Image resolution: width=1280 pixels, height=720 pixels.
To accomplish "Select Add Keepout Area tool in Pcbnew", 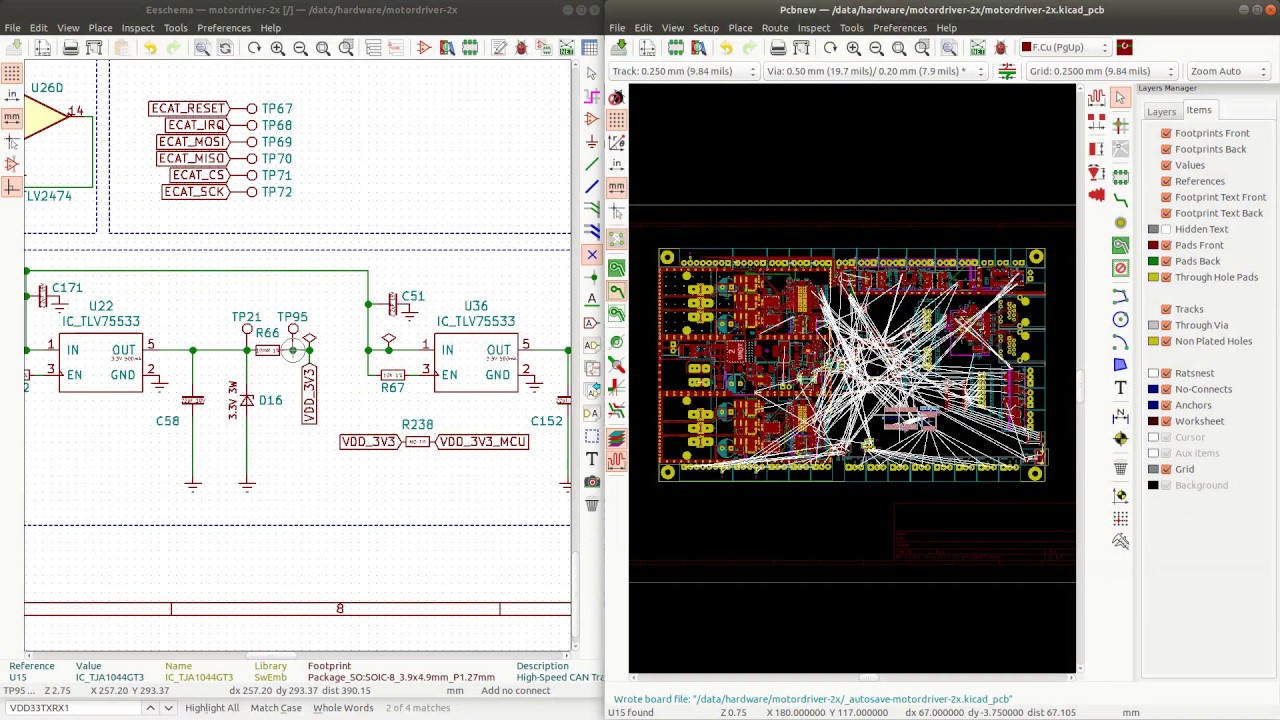I will (1120, 268).
